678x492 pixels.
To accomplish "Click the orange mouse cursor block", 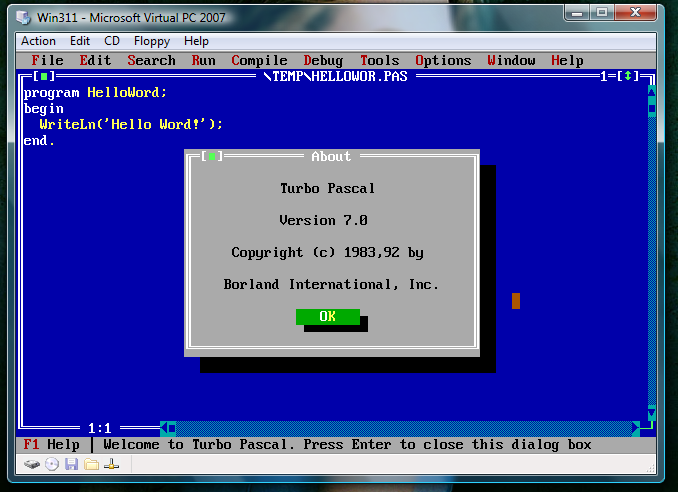I will pos(516,301).
